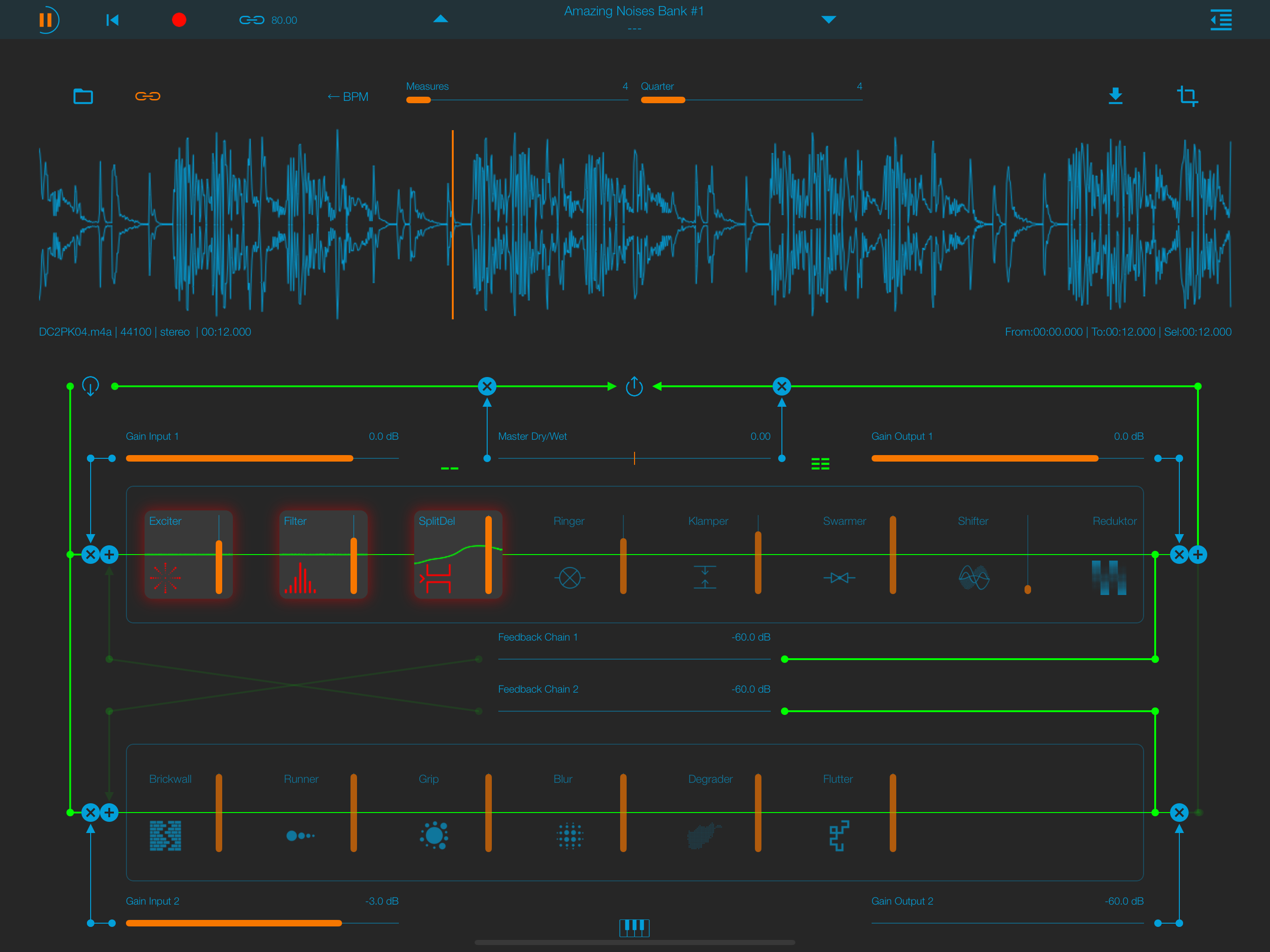Enable the Brickwall effect icon
1270x952 pixels.
(x=165, y=835)
